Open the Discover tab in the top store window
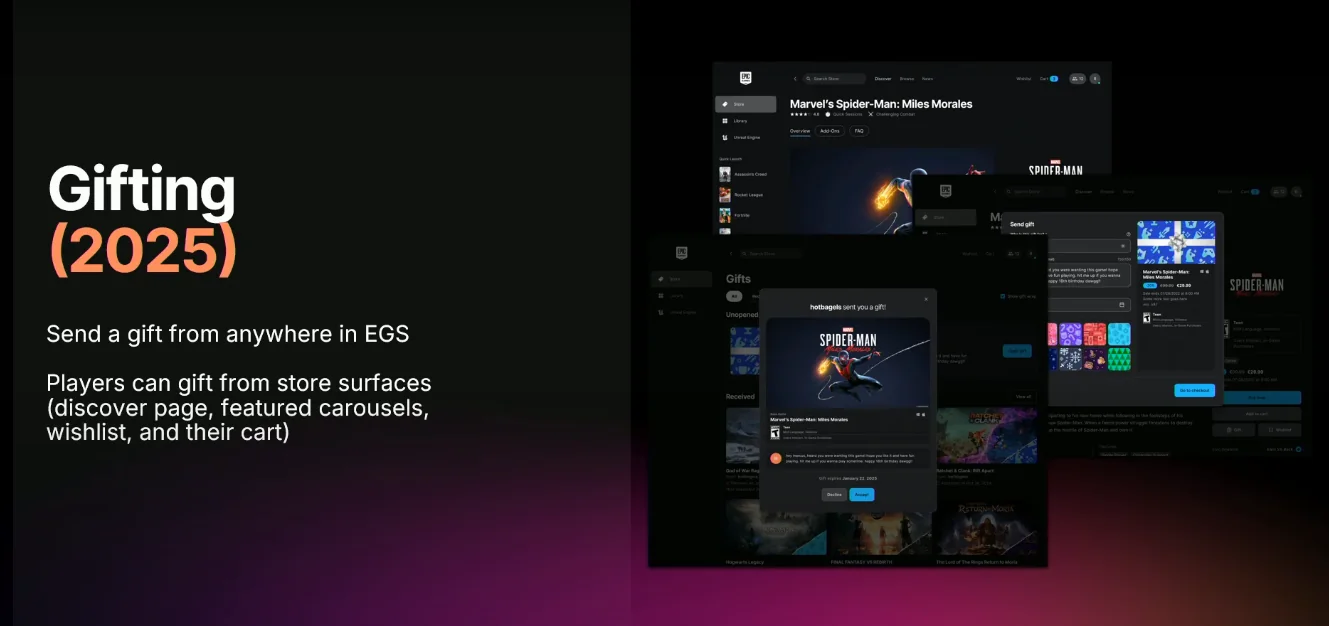1329x626 pixels. click(x=883, y=78)
